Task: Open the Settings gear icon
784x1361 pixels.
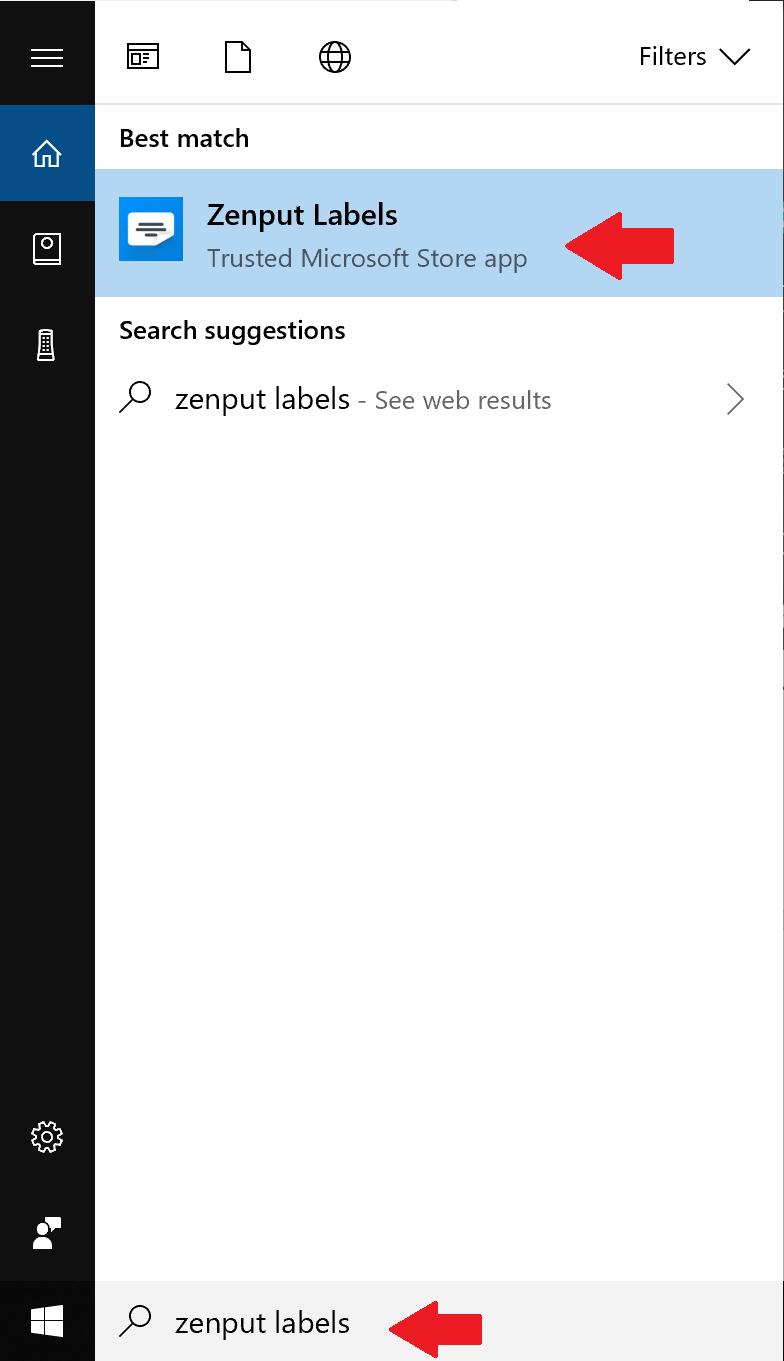Action: point(47,1137)
